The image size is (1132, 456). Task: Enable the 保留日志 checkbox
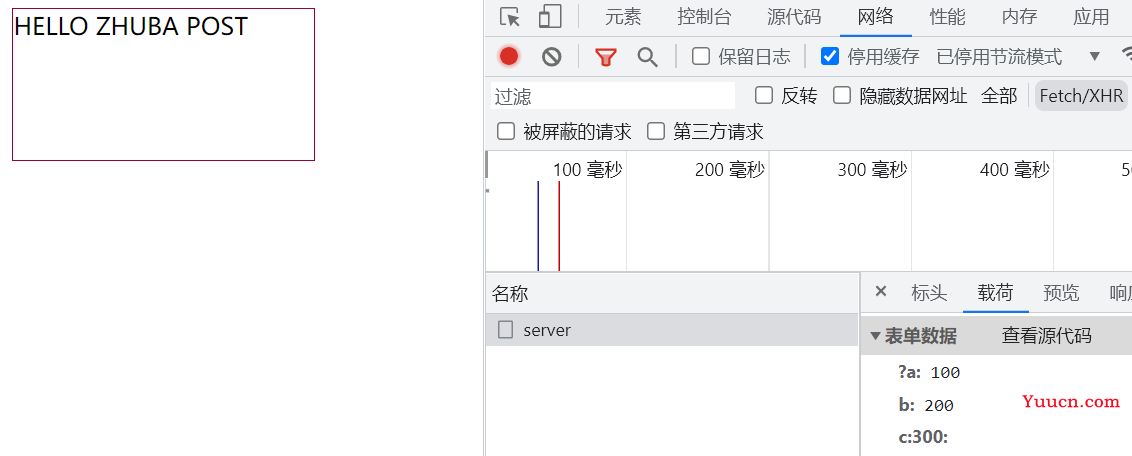tap(701, 56)
